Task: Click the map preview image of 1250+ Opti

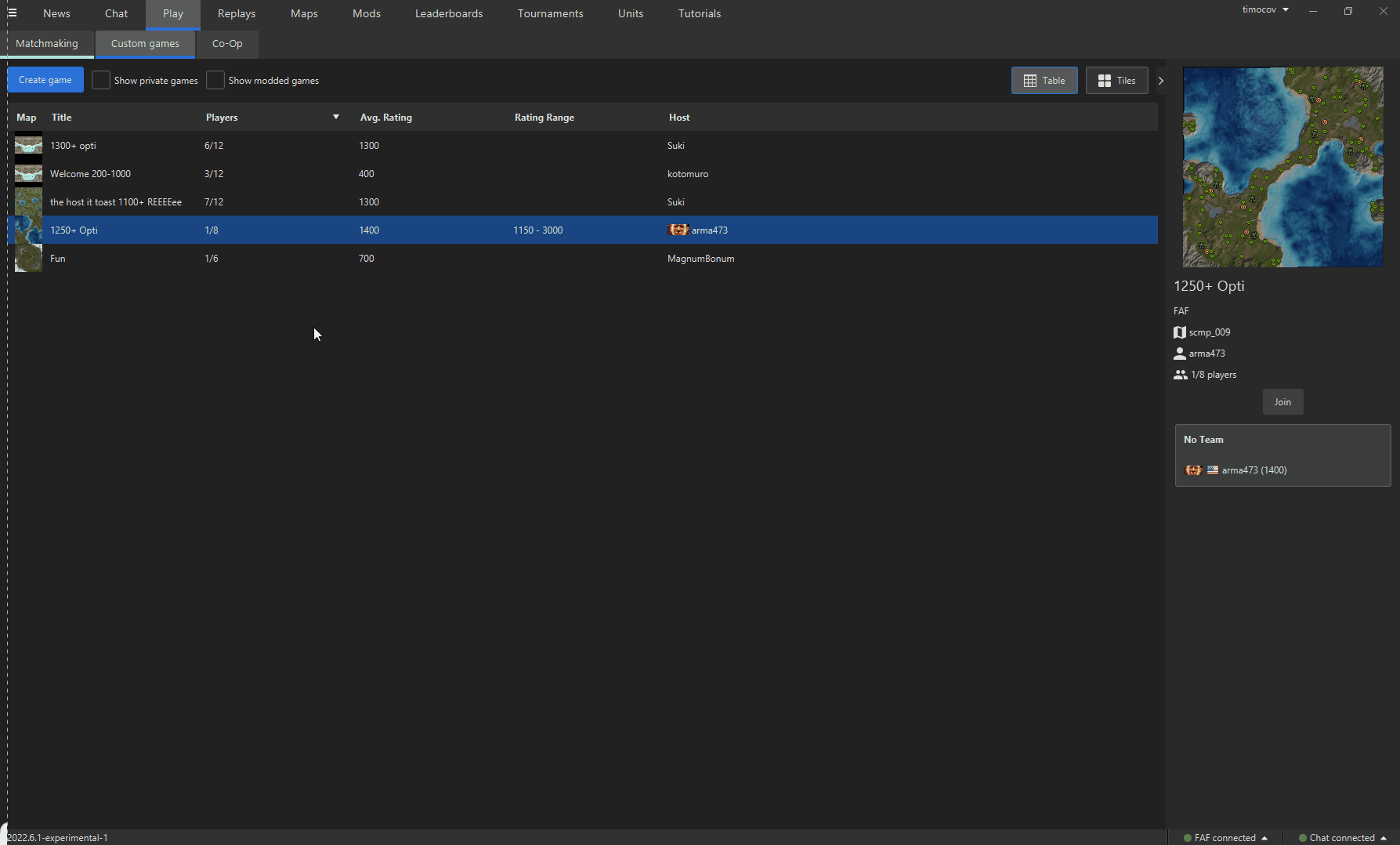Action: (1282, 167)
